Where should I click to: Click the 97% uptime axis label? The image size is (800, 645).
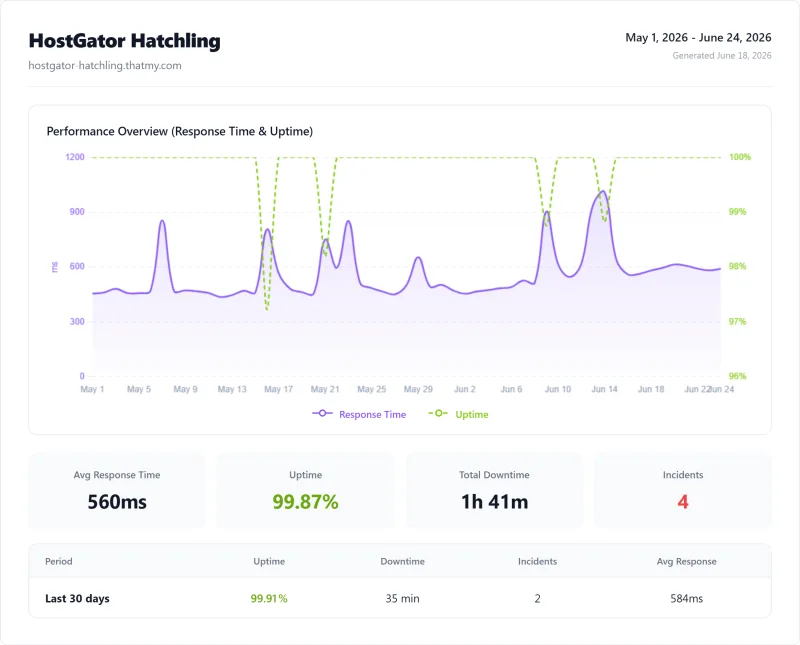737,321
